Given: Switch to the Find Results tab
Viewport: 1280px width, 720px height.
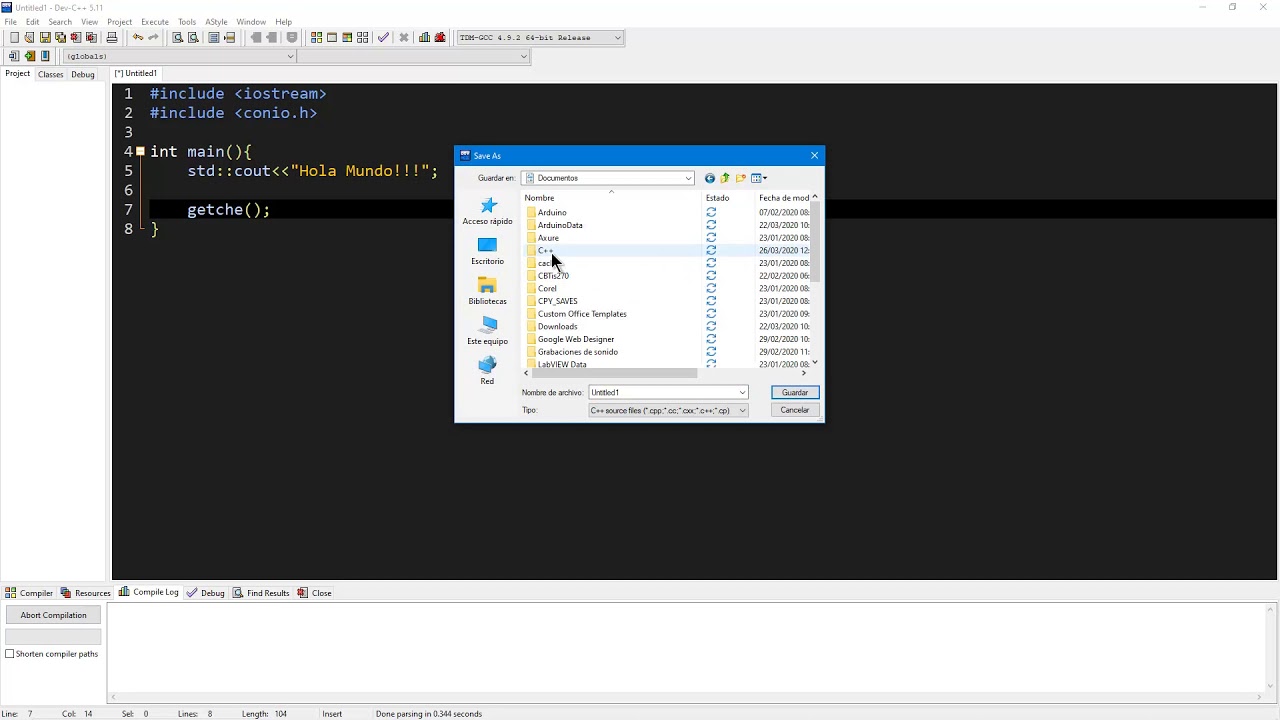Looking at the screenshot, I should [x=261, y=593].
